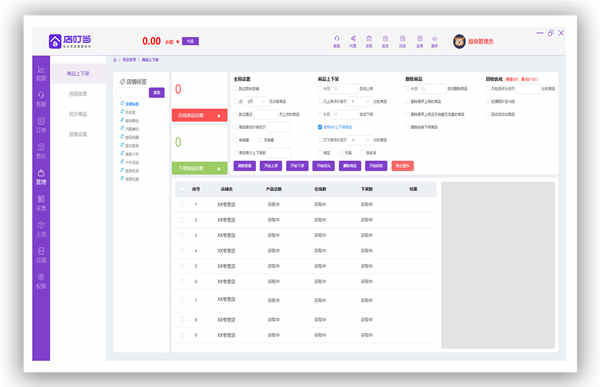This screenshot has width=600, height=387.
Task: Open the red caret dropdown beside the 0.00 balance
Action: point(178,42)
